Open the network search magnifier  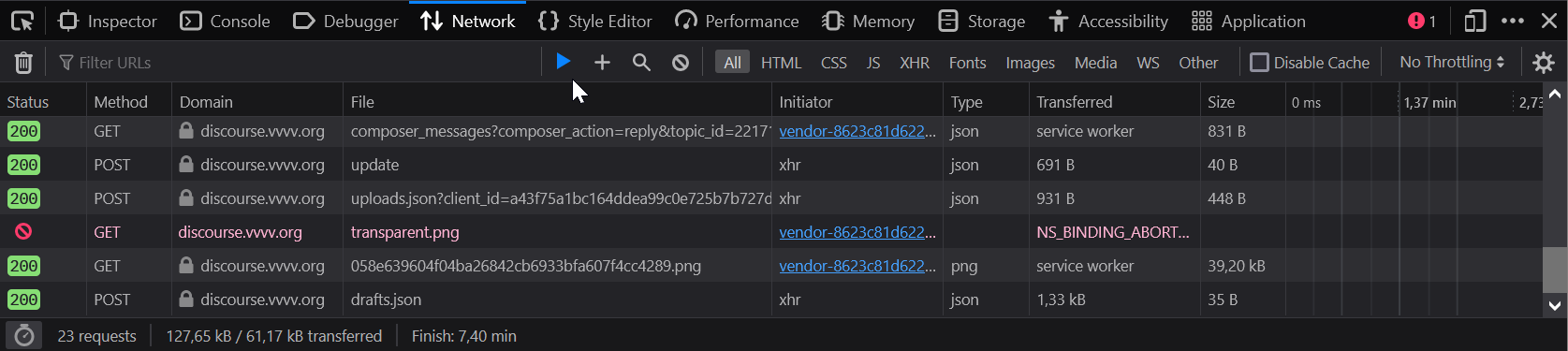click(641, 62)
